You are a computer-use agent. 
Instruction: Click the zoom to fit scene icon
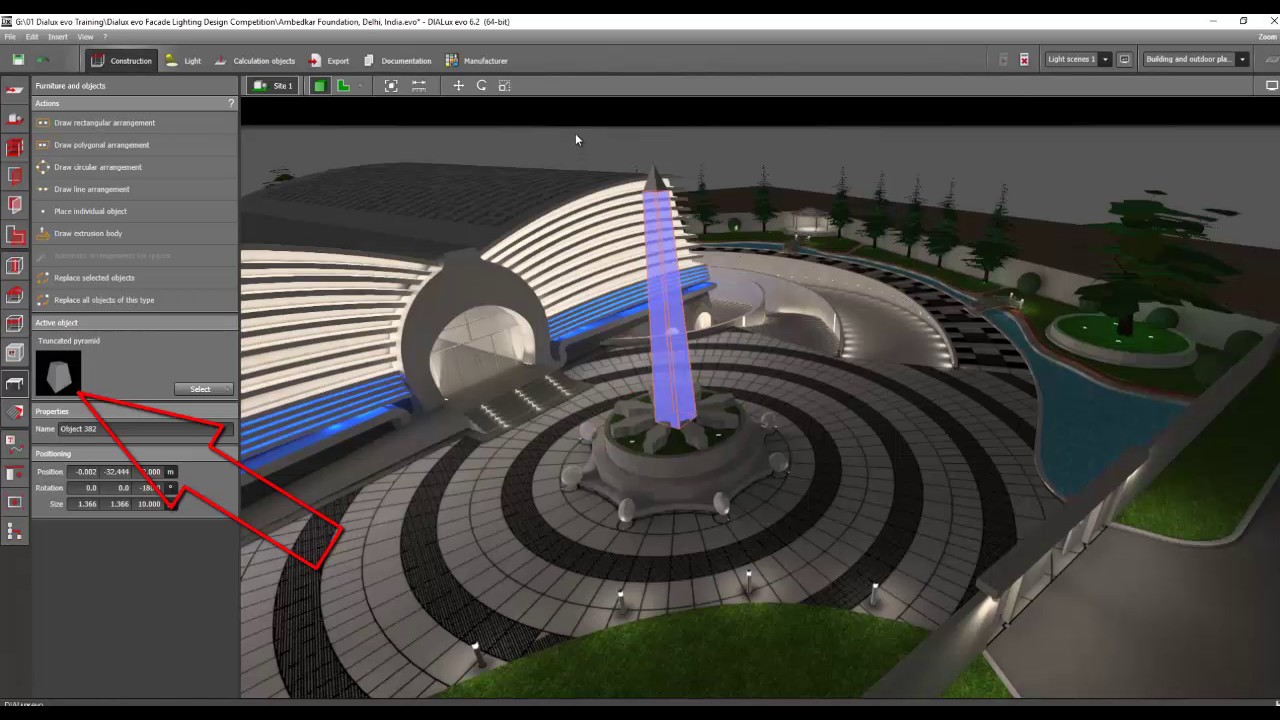[x=391, y=86]
